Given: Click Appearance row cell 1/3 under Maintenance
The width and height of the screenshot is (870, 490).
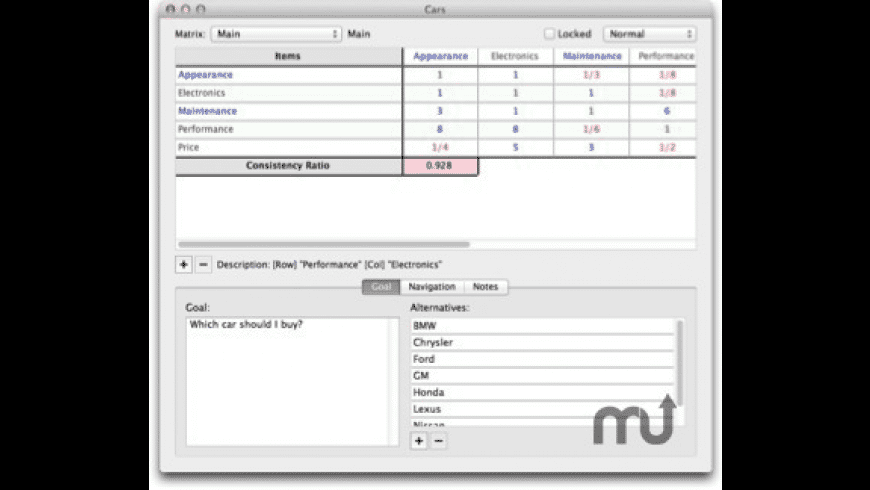Looking at the screenshot, I should coord(591,75).
